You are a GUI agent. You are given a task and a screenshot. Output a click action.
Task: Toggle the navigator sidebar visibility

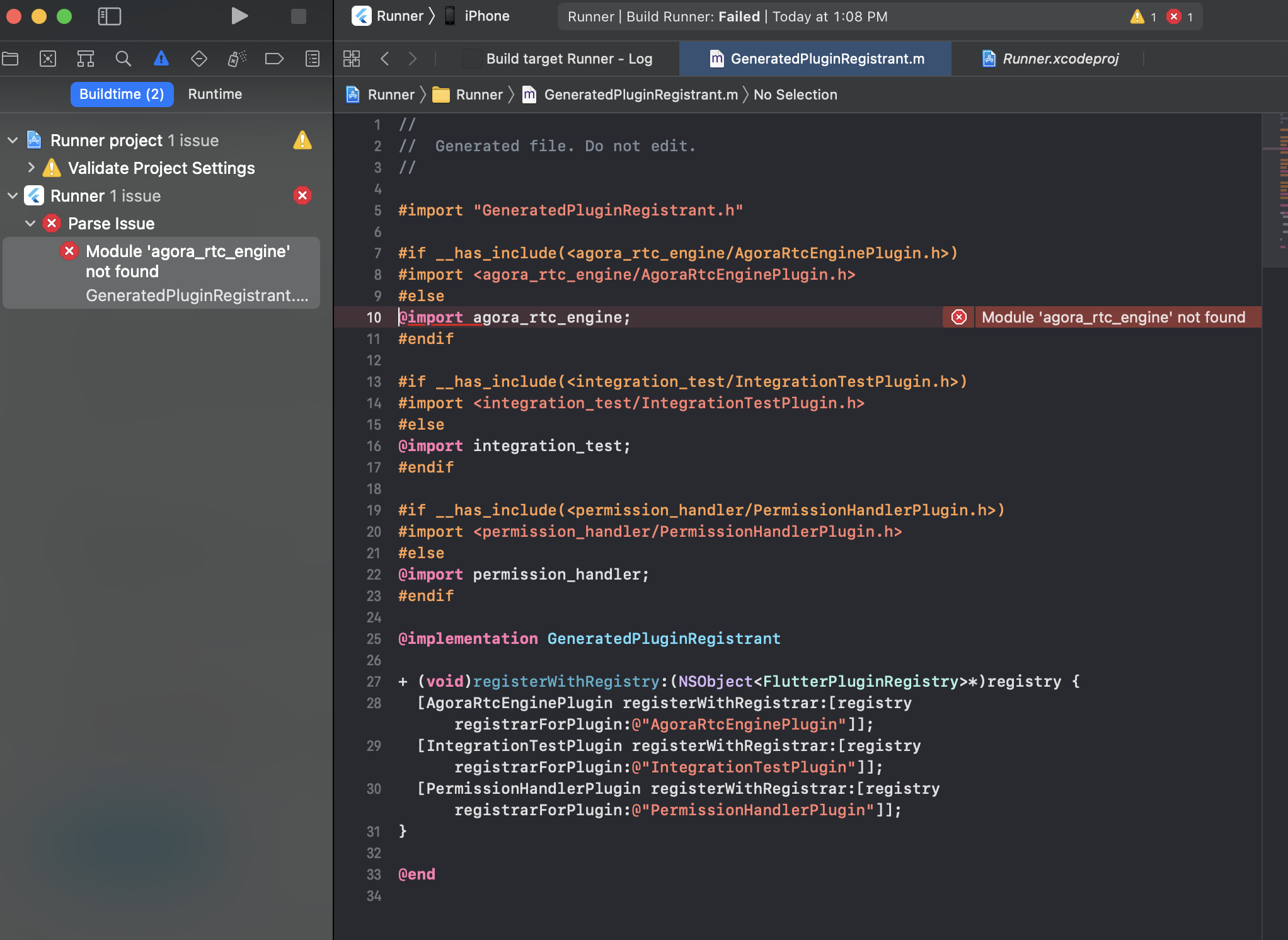(x=109, y=17)
